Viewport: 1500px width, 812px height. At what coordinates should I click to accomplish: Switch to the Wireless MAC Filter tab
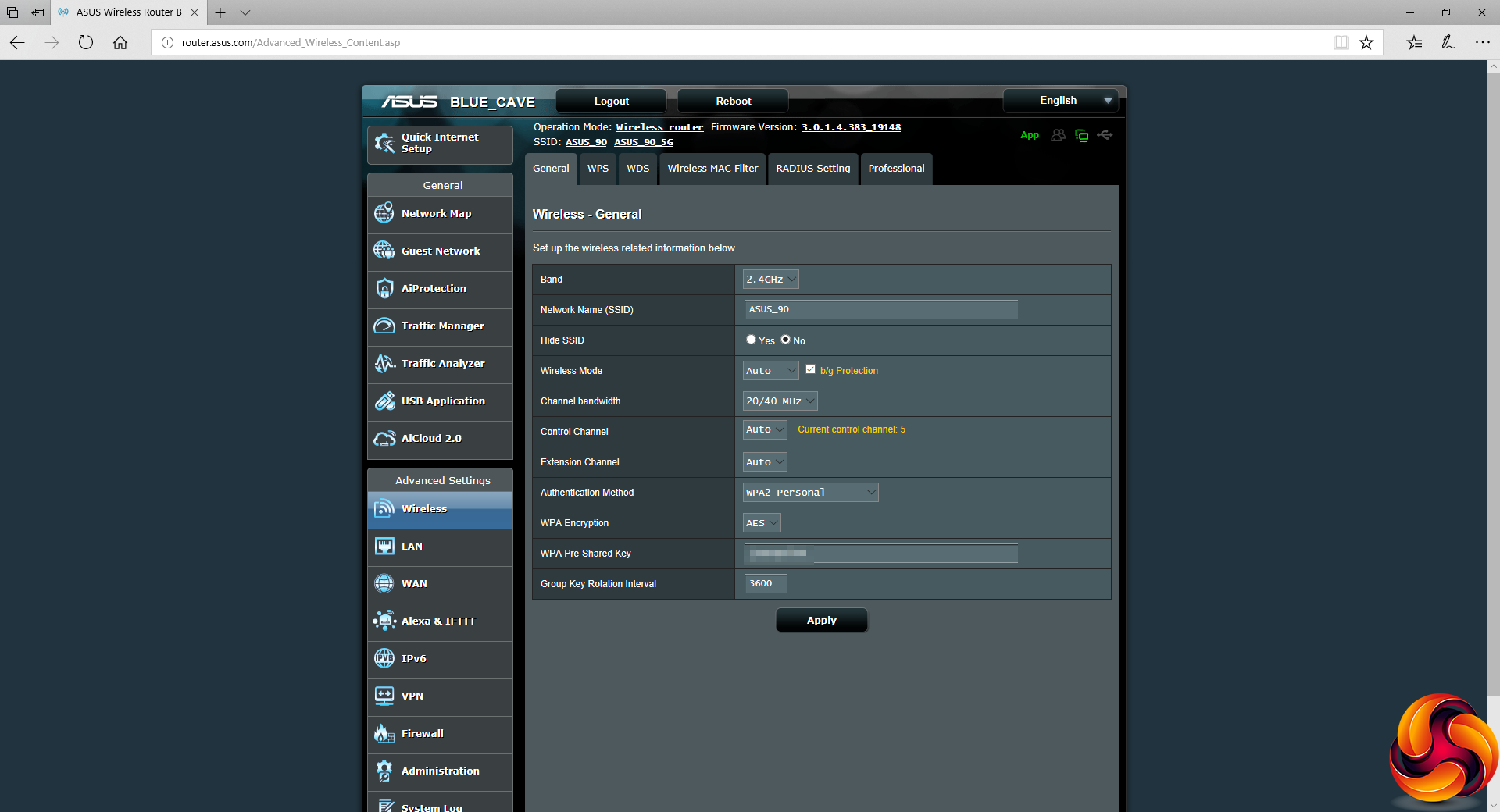(x=712, y=169)
